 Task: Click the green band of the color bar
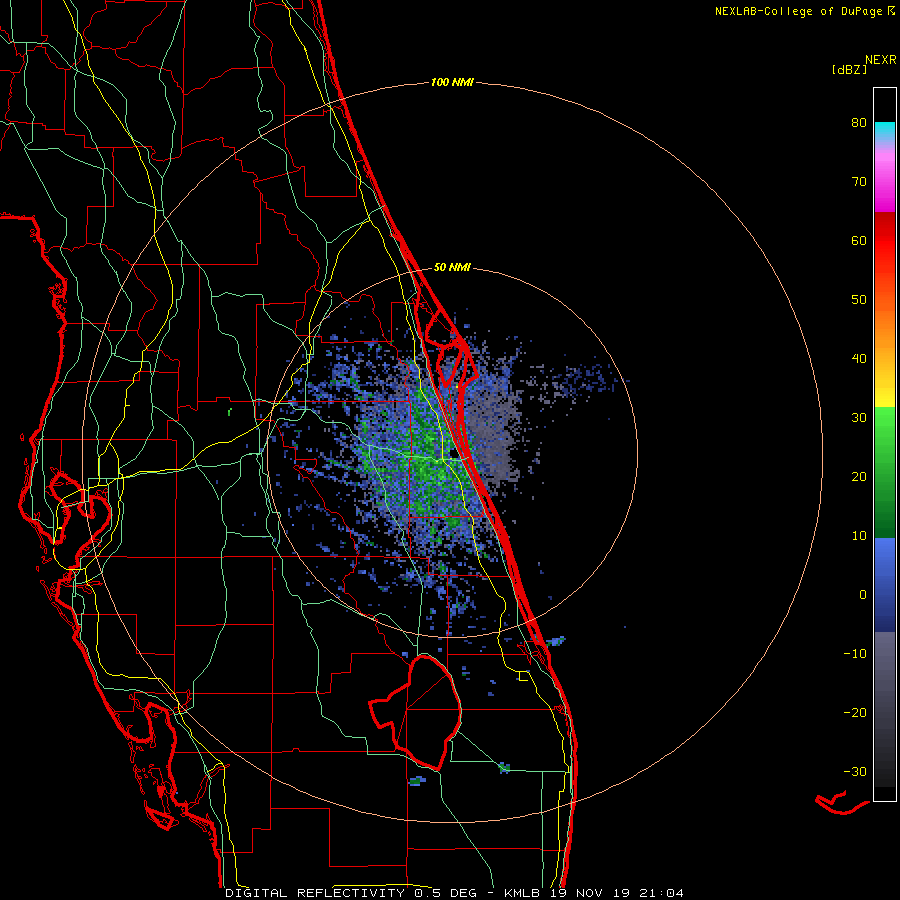point(885,472)
